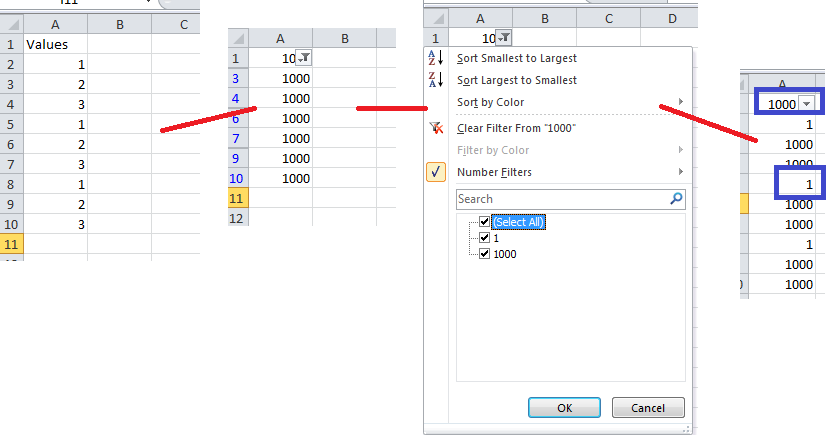
Task: Click value 2 in first sheet row 6
Action: (x=56, y=144)
